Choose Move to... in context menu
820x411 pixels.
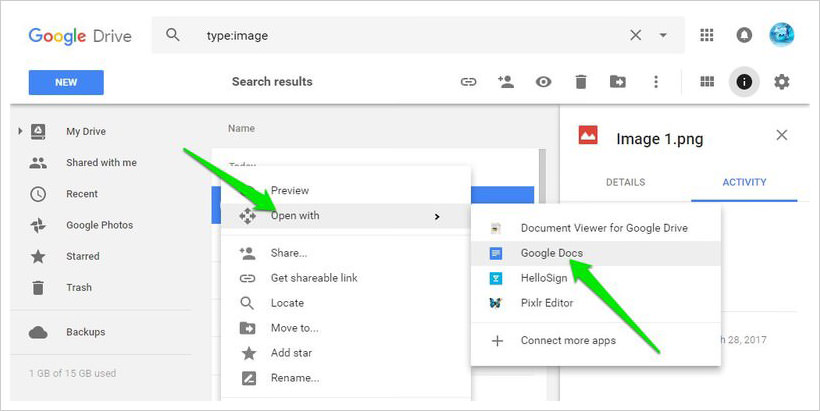coord(346,328)
